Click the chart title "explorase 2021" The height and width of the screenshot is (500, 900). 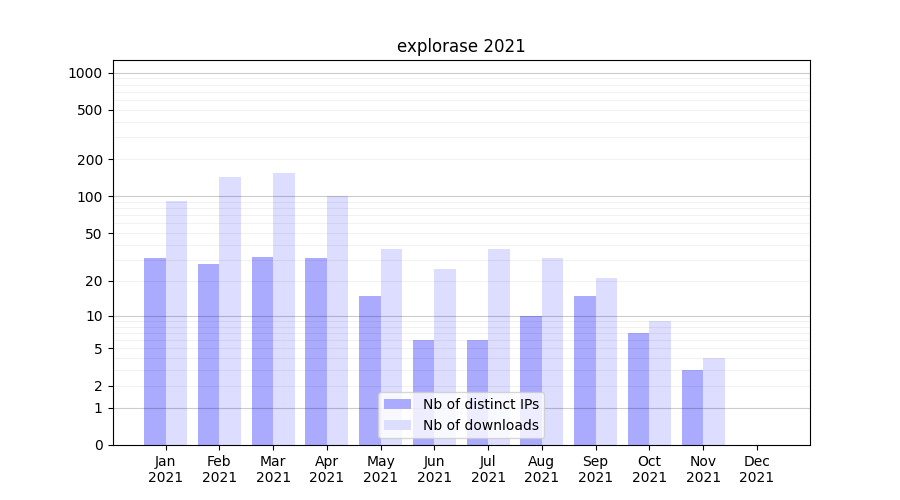[461, 46]
